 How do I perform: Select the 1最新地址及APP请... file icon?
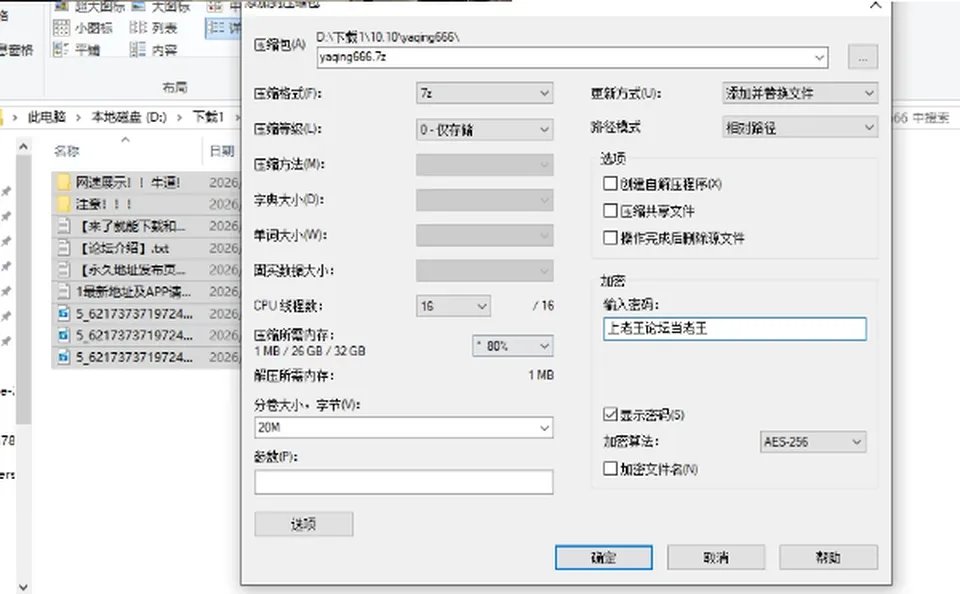63,291
